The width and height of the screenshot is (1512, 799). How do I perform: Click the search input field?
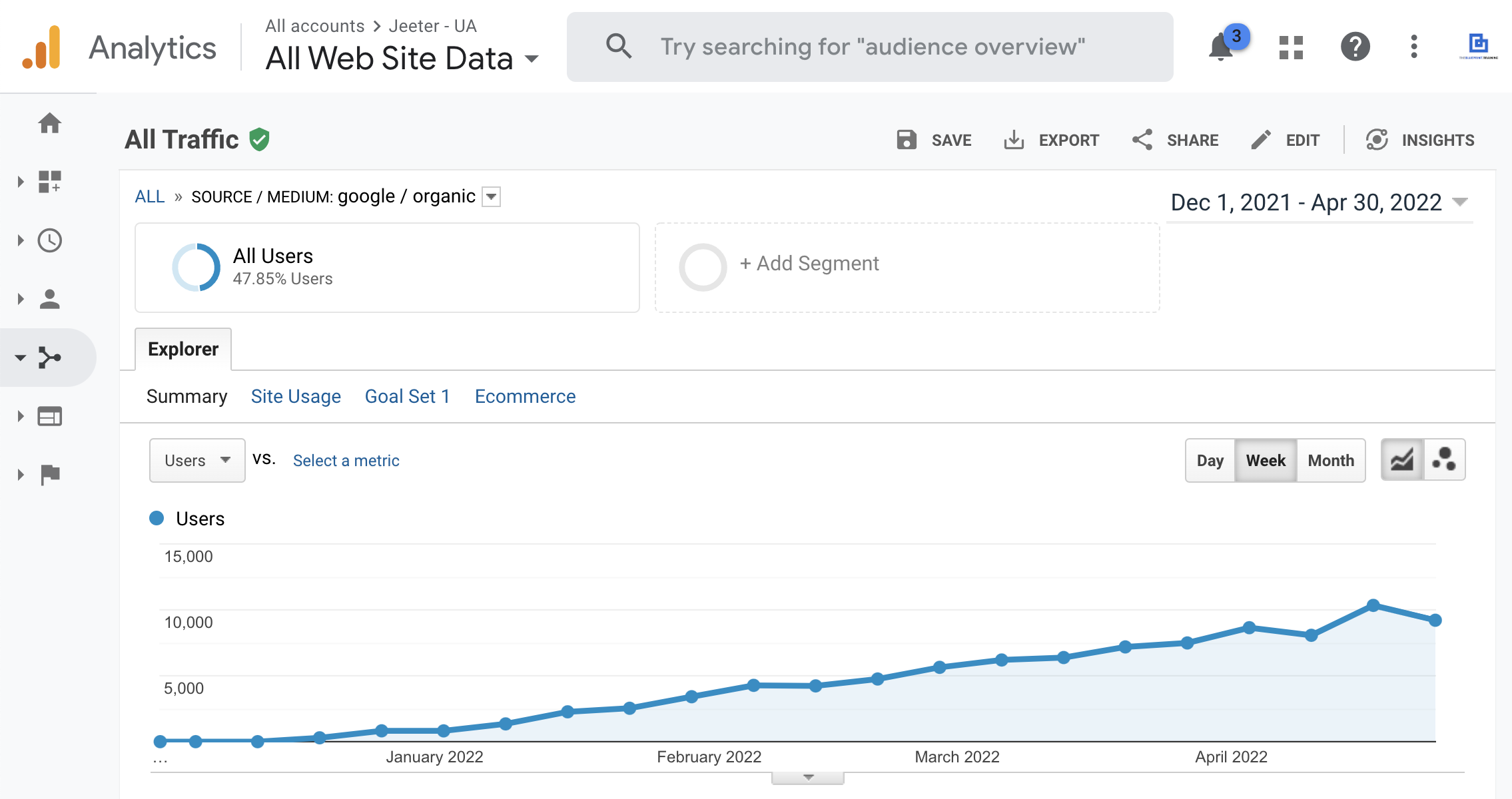[871, 47]
